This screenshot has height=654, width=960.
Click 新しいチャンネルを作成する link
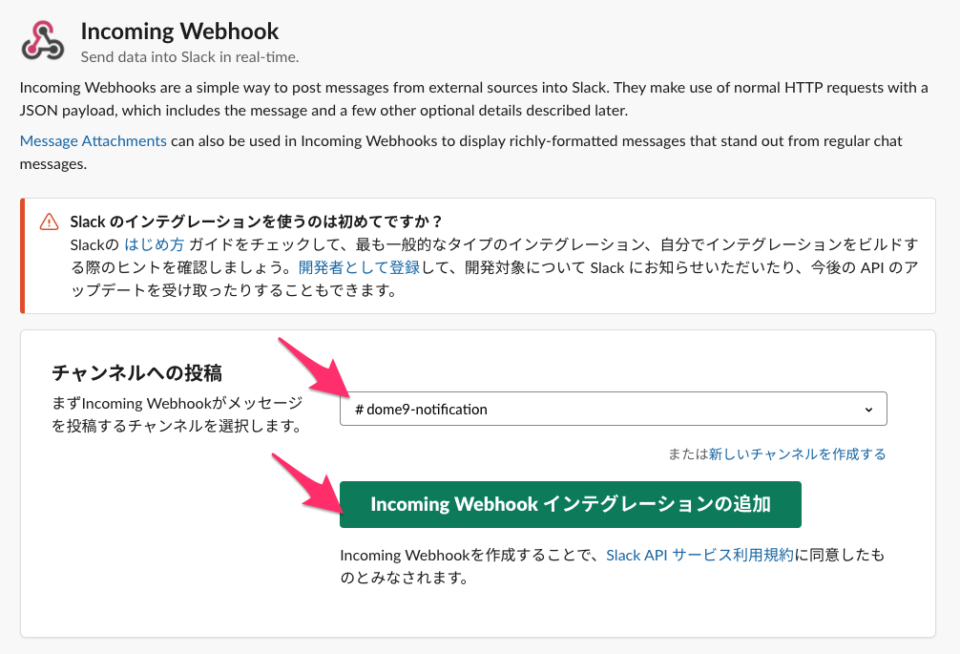pyautogui.click(x=797, y=454)
